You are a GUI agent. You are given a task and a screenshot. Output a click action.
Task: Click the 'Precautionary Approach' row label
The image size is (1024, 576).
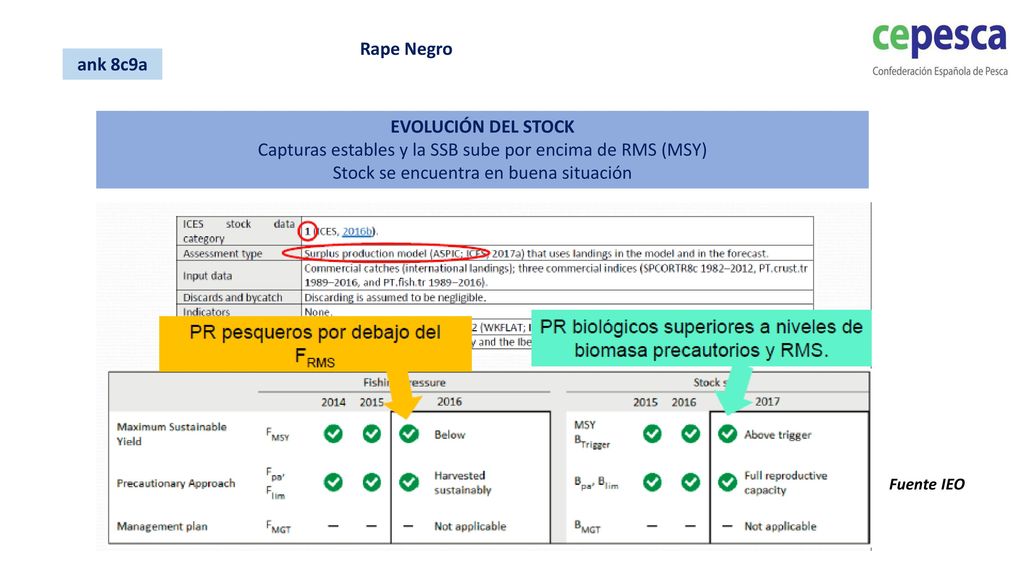click(176, 483)
